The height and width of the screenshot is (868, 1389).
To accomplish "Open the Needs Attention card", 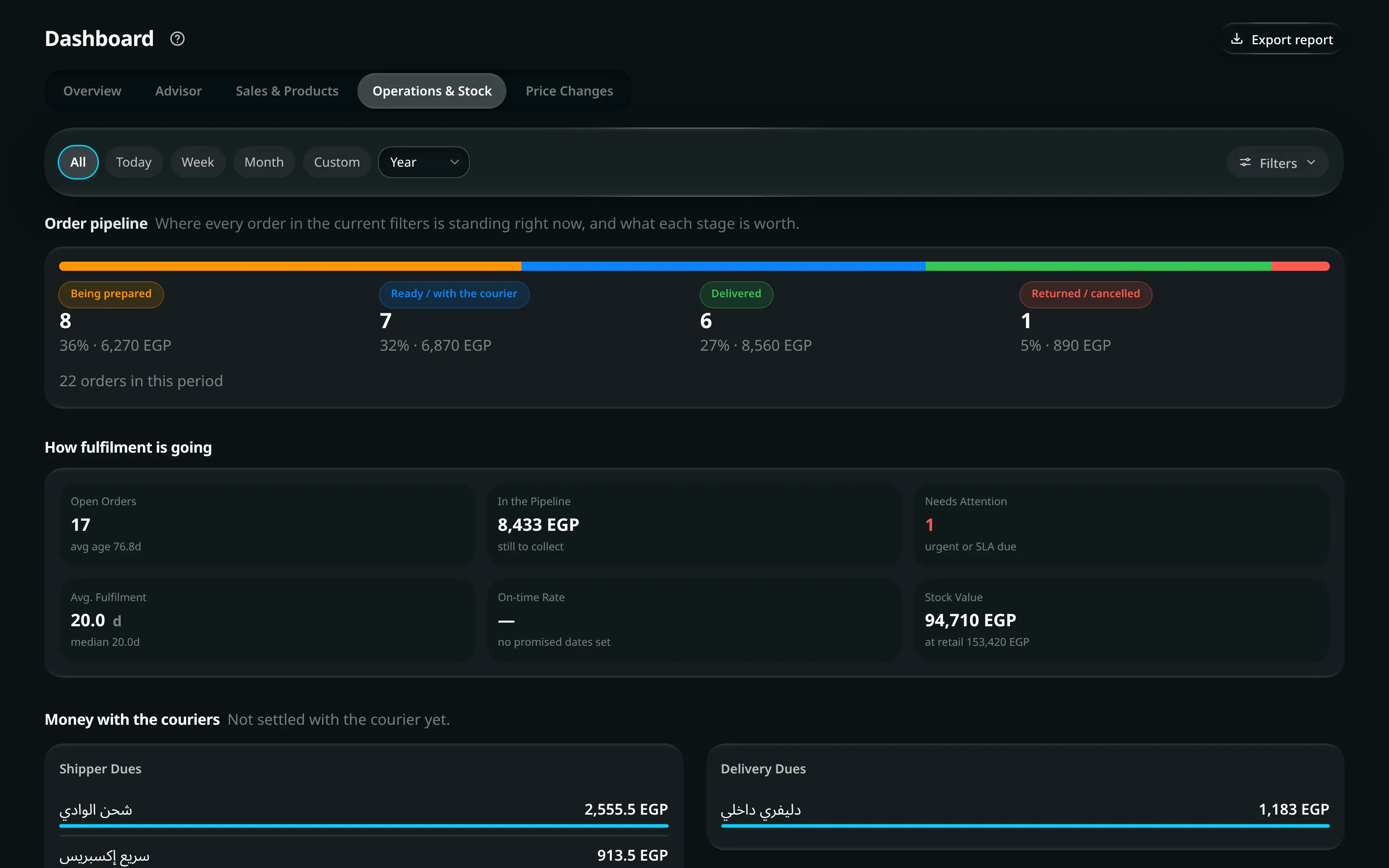I will [1122, 525].
